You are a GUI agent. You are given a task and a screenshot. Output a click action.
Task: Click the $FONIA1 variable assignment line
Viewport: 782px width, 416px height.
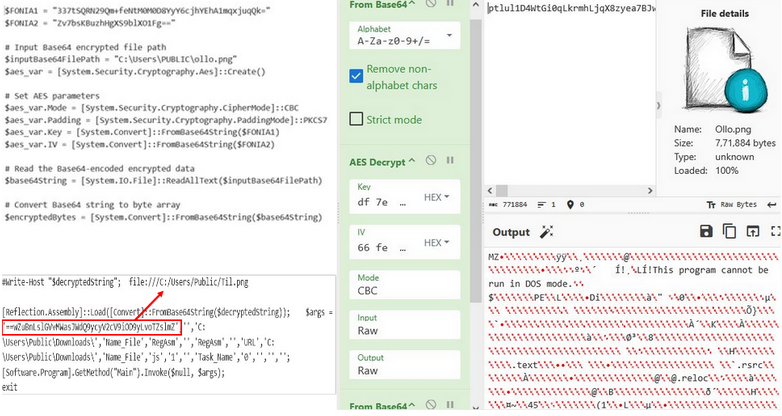[x=137, y=9]
